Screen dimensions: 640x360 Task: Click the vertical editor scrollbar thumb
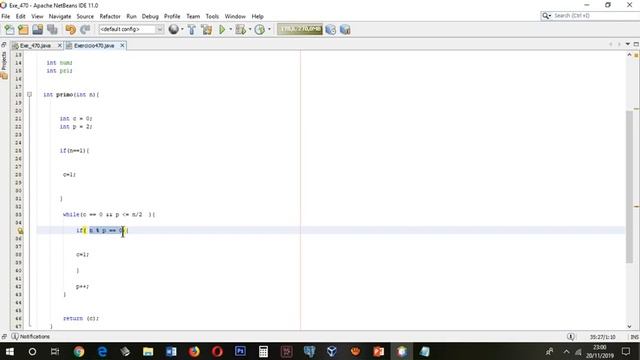pyautogui.click(x=629, y=187)
